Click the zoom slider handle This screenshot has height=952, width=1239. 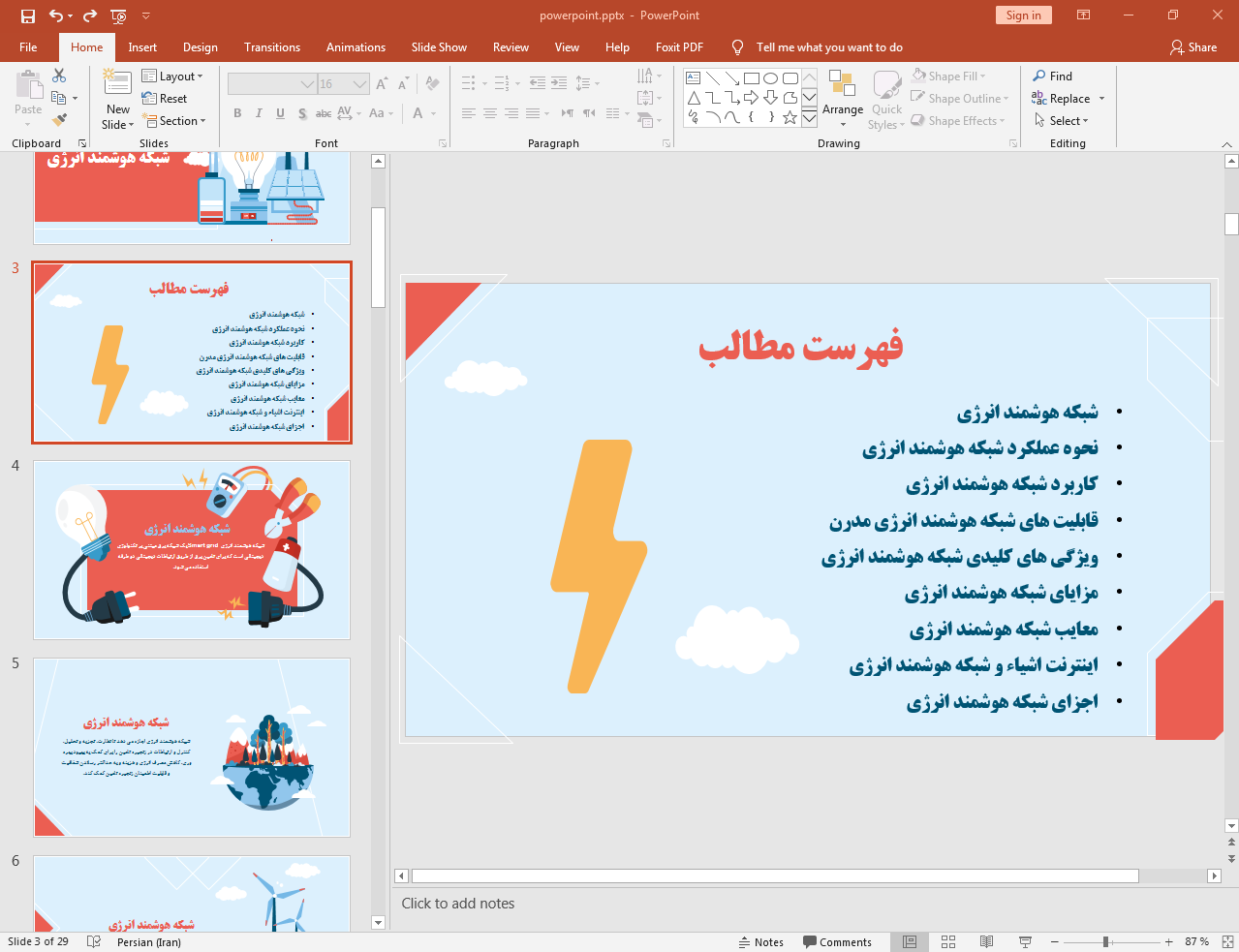tap(1105, 941)
